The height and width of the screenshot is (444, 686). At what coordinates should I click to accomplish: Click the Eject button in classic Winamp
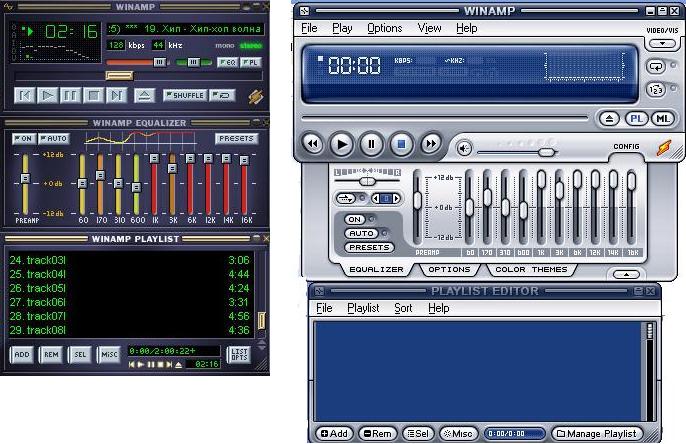(x=144, y=96)
